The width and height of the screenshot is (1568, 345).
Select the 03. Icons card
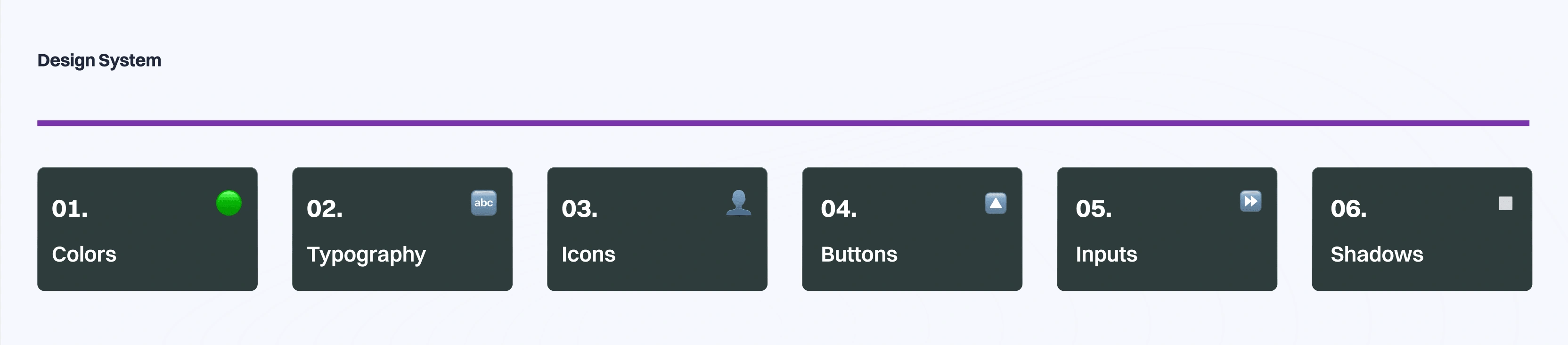coord(657,230)
